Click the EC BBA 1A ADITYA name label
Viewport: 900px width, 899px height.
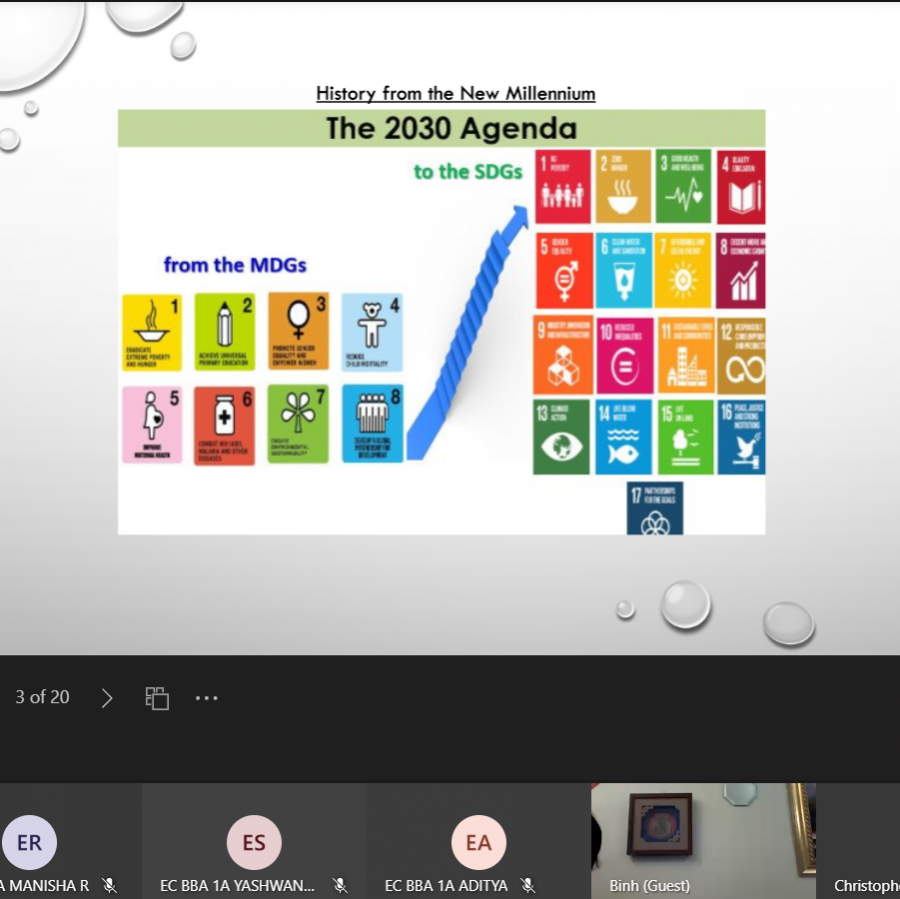click(446, 886)
